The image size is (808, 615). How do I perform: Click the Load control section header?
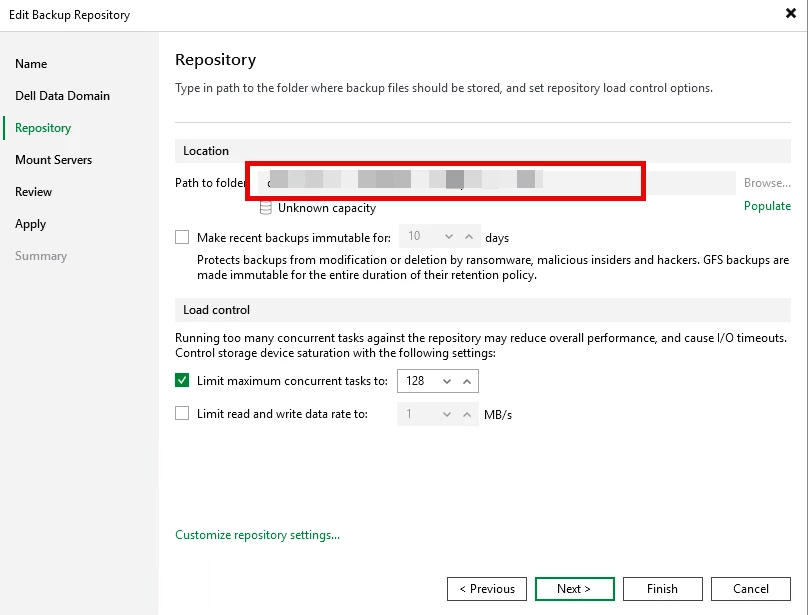[x=483, y=310]
